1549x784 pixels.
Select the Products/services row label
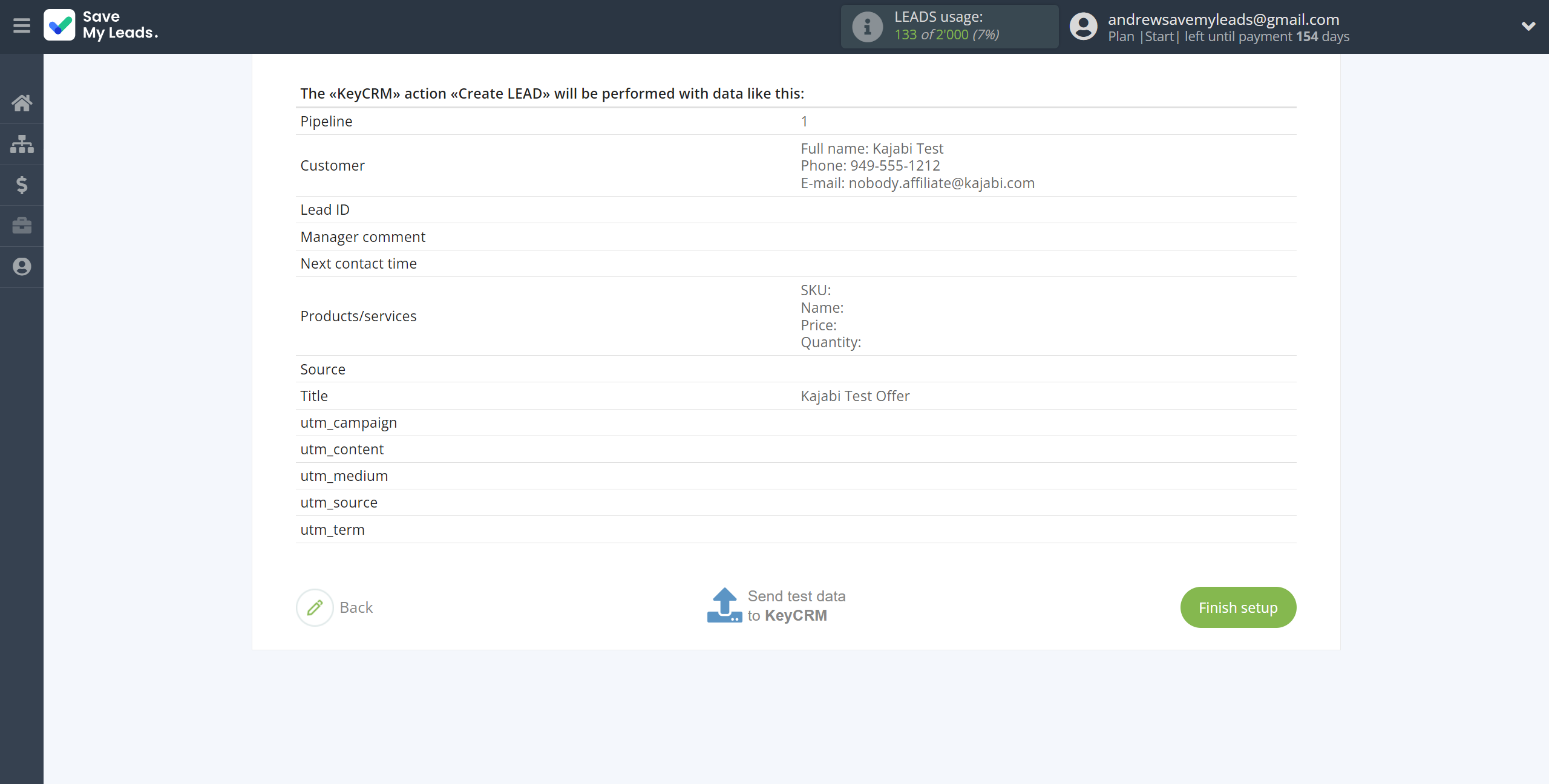click(x=358, y=316)
